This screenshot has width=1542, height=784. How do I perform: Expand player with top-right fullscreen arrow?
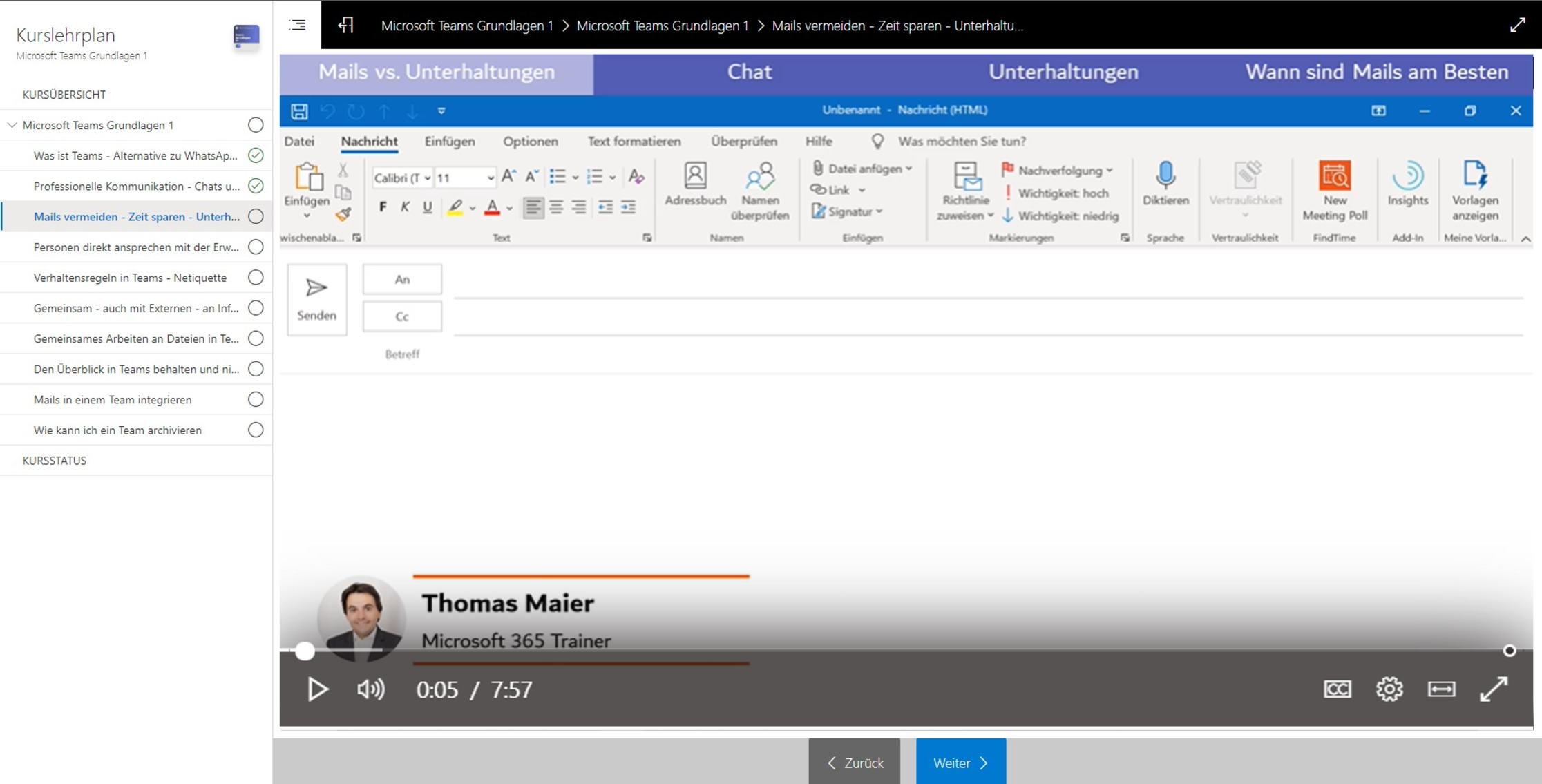[1517, 26]
